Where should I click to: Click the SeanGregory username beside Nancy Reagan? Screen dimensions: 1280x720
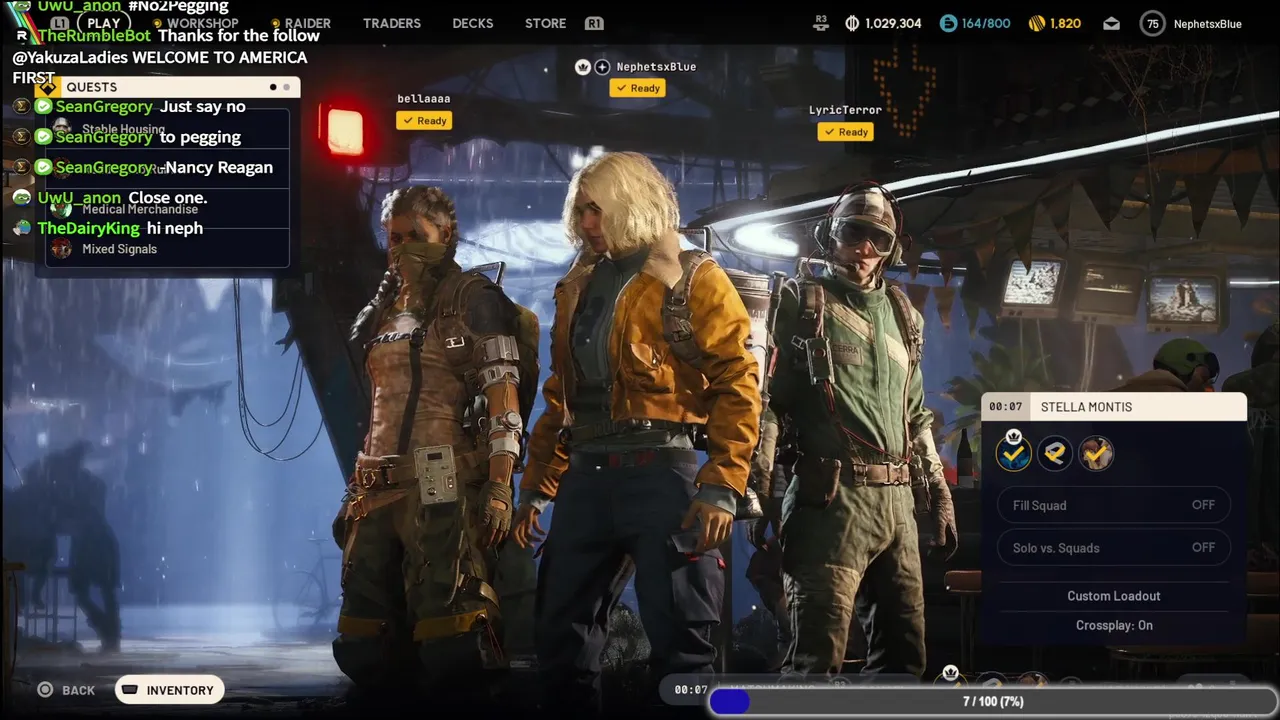[104, 167]
